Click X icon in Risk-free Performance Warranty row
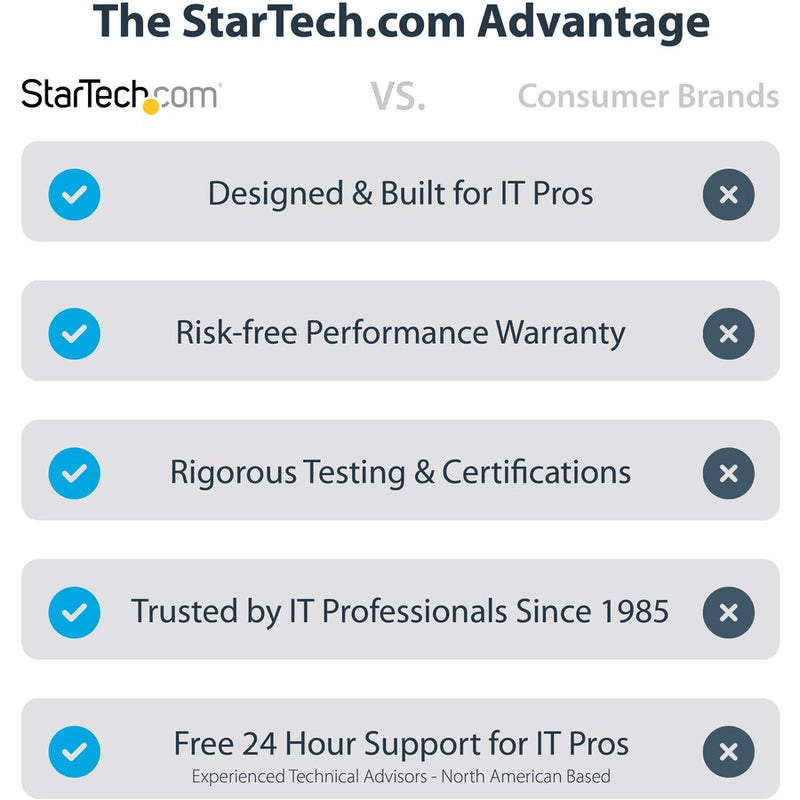The image size is (800, 800). point(728,333)
